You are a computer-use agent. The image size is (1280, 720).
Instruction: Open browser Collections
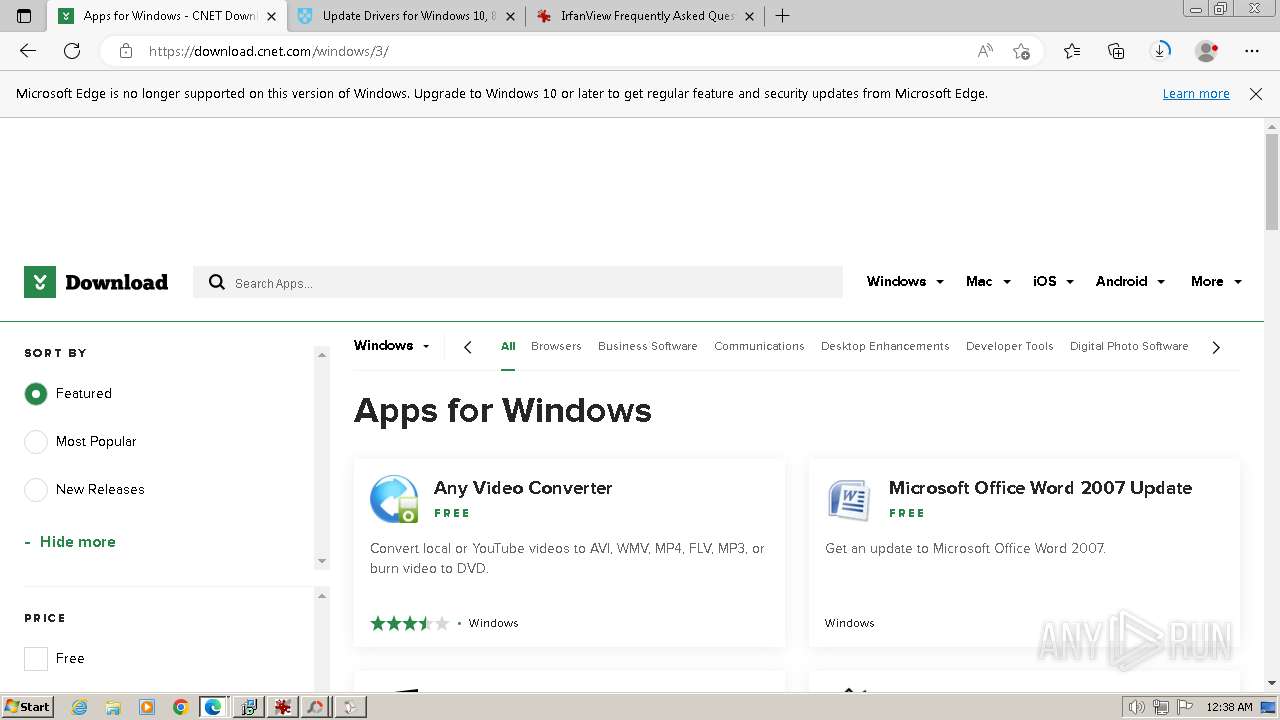tap(1116, 51)
